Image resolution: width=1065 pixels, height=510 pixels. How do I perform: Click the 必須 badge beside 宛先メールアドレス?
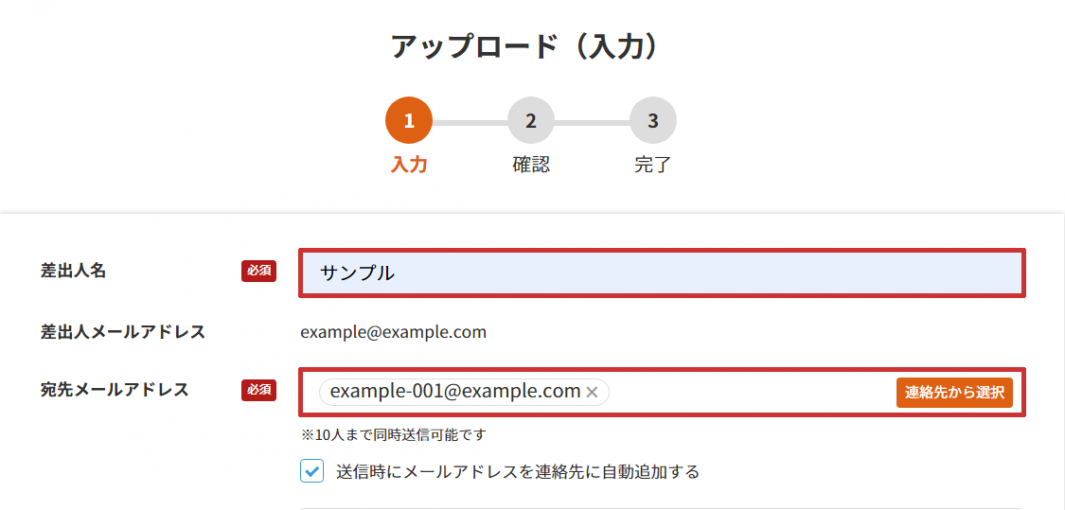coord(258,390)
